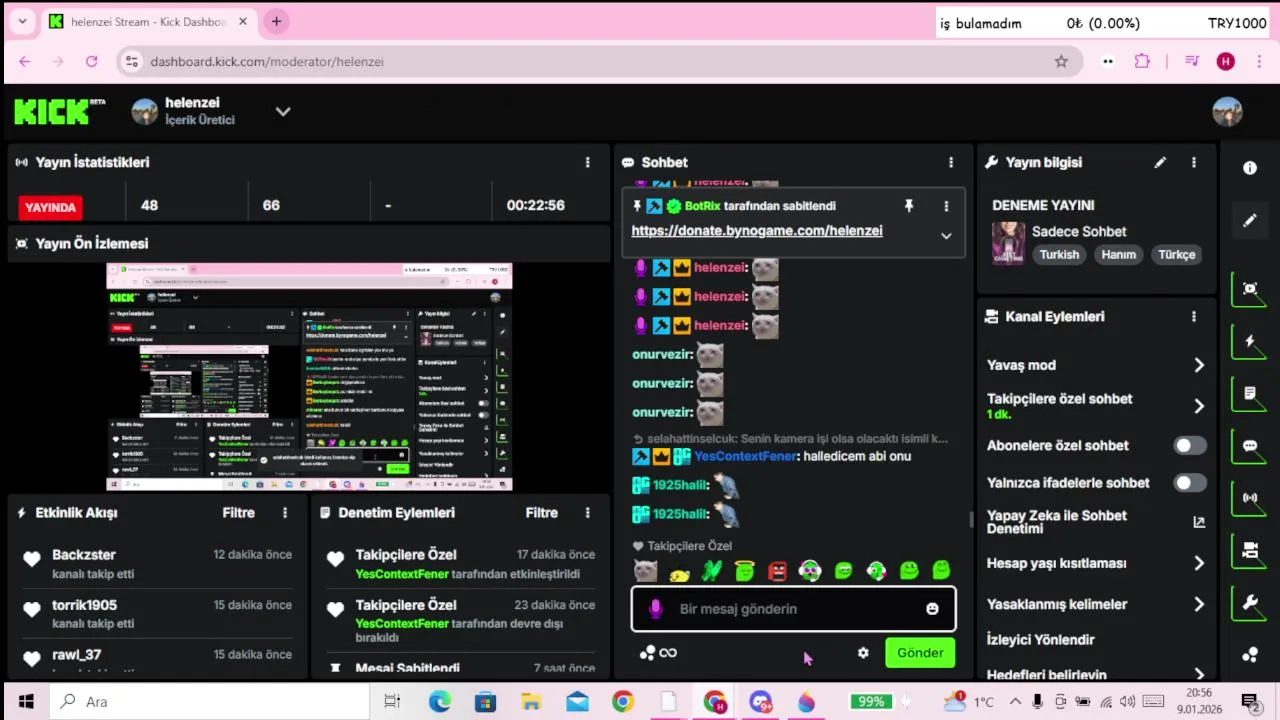This screenshot has width=1280, height=720.
Task: Open Denetim Eylemleri three-dot menu
Action: 588,512
